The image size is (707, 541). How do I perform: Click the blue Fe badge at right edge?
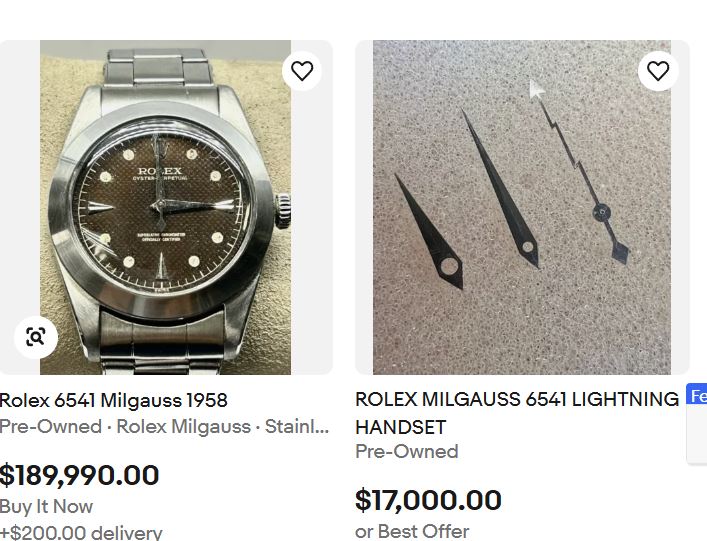click(697, 395)
